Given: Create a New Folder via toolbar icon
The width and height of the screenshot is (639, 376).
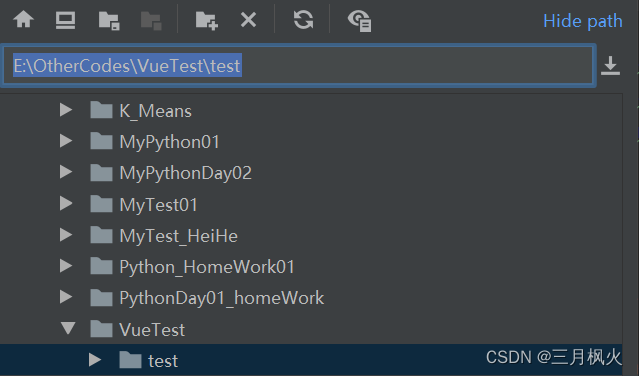Looking at the screenshot, I should pyautogui.click(x=207, y=20).
